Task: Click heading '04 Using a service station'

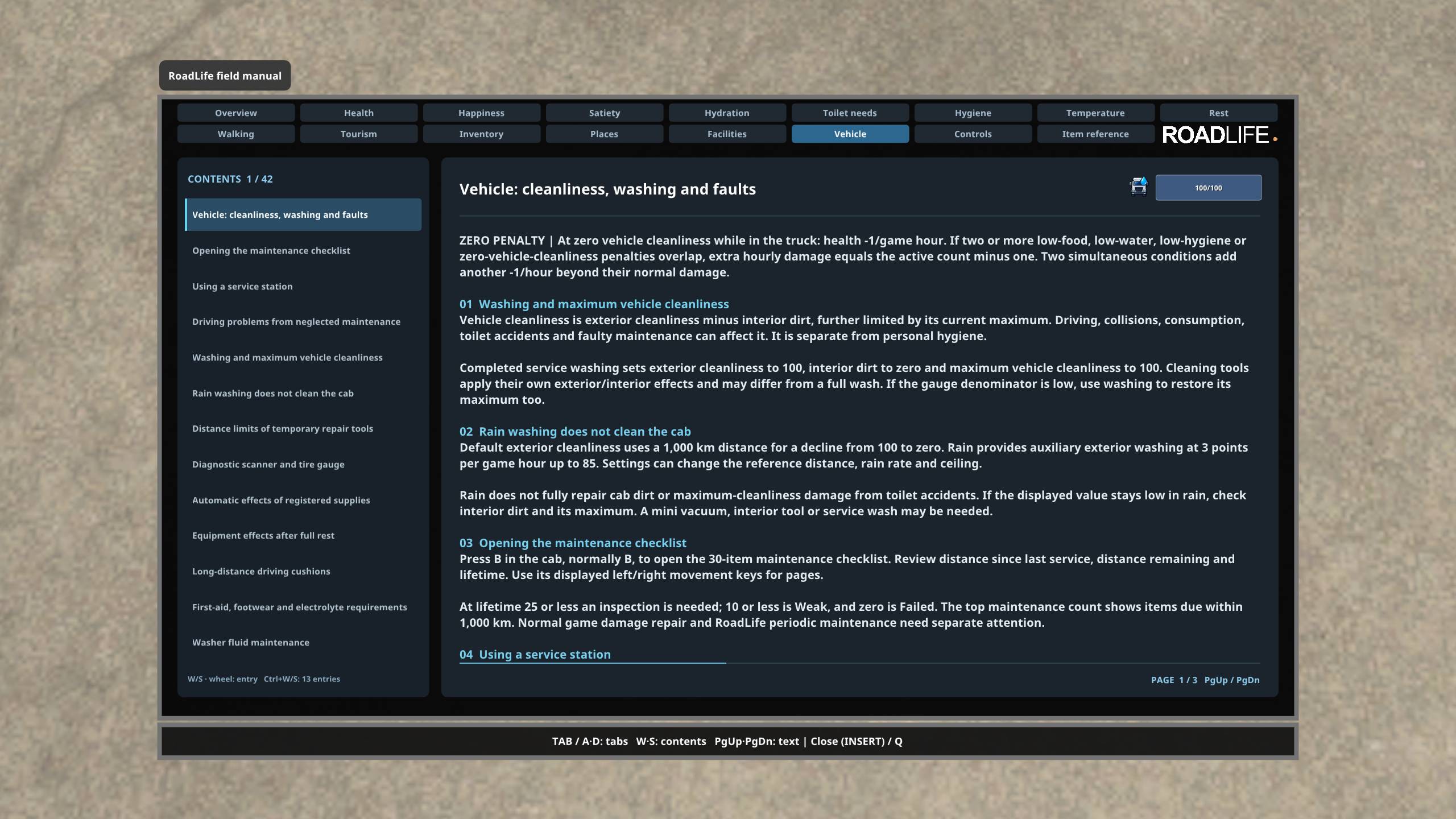Action: (535, 654)
